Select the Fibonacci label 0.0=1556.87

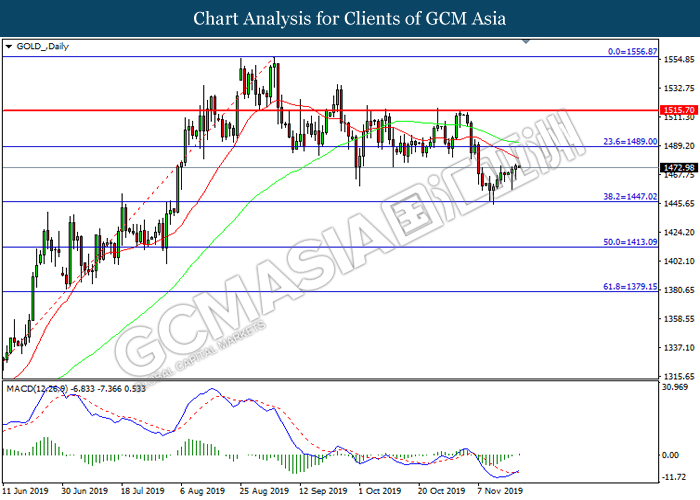[x=633, y=52]
